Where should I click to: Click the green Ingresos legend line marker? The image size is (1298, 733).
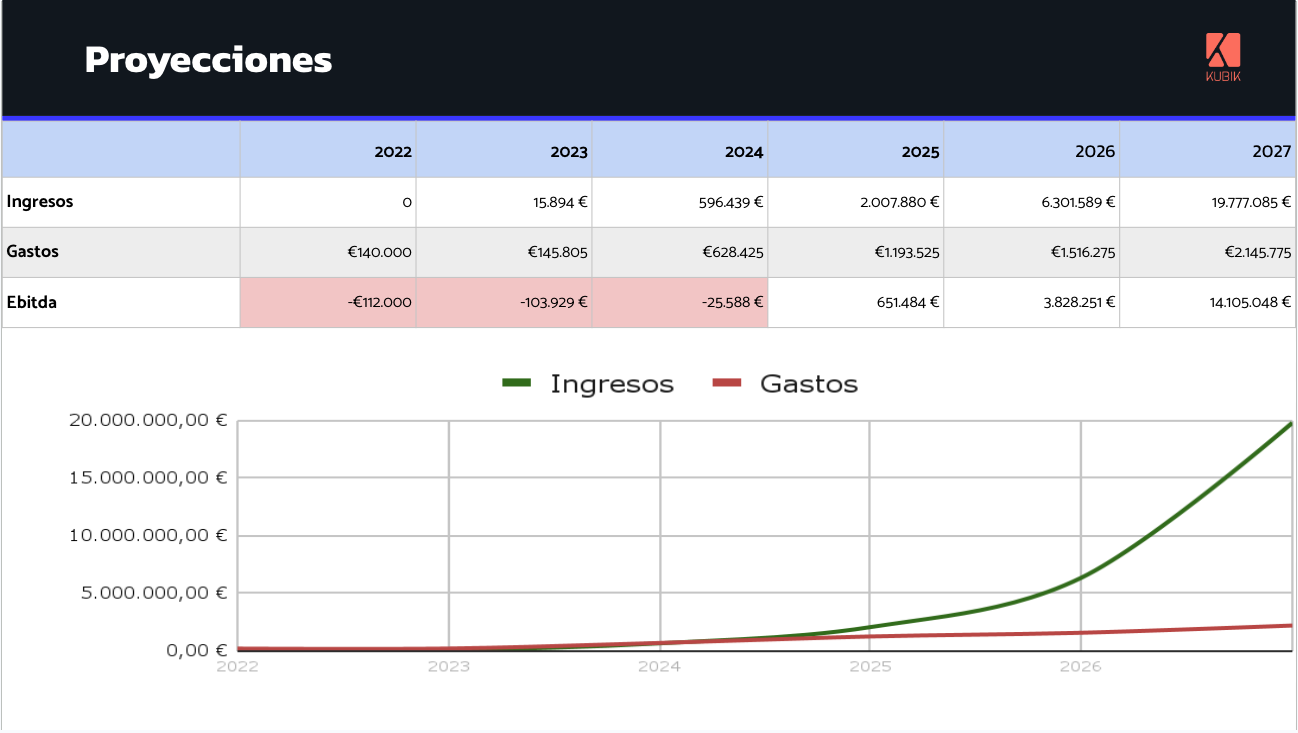[x=516, y=383]
